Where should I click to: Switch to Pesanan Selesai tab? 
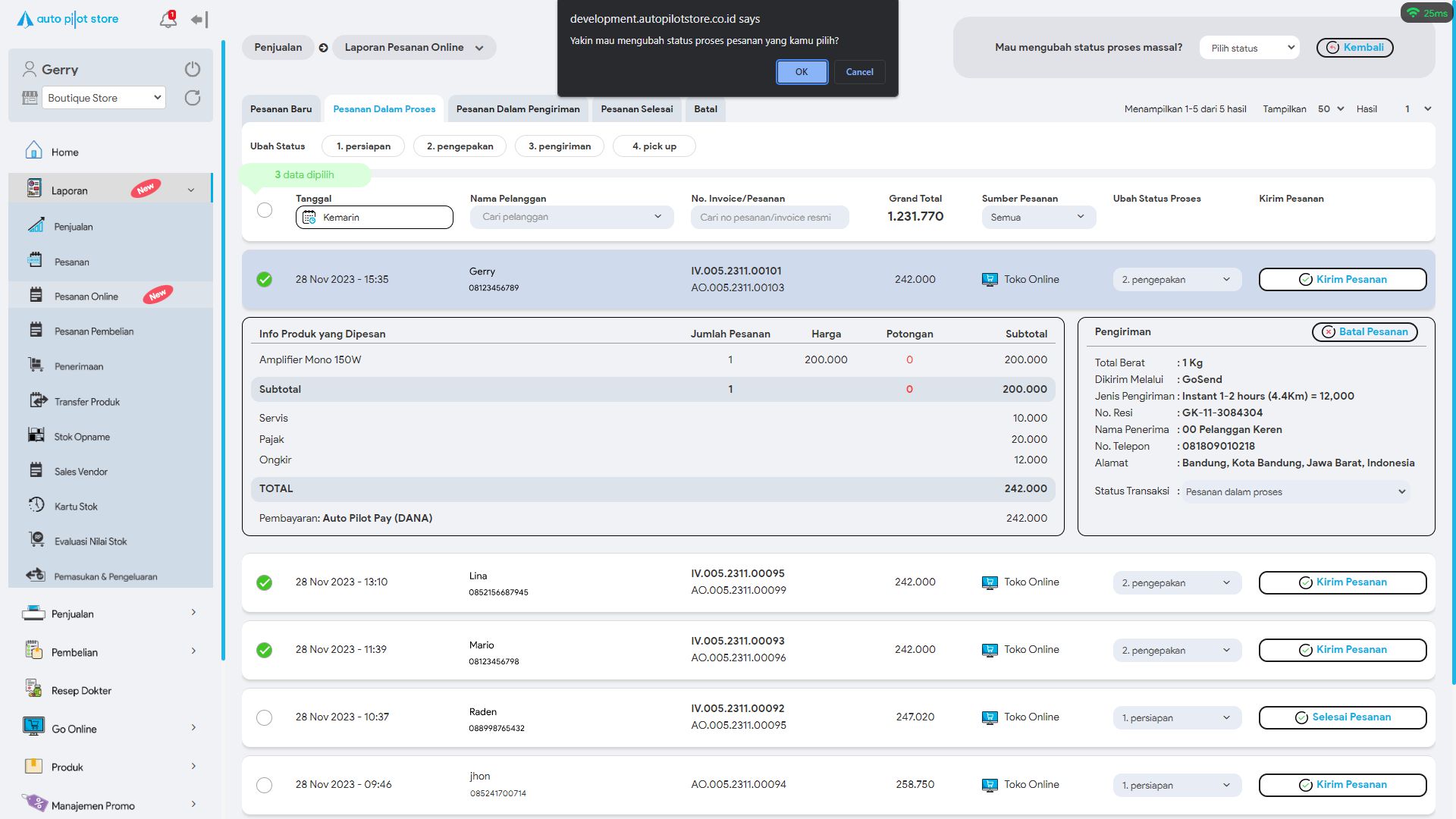(636, 109)
